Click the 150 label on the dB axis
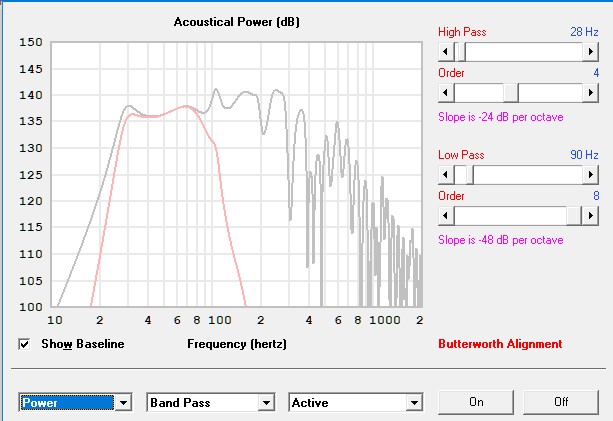 tap(31, 42)
